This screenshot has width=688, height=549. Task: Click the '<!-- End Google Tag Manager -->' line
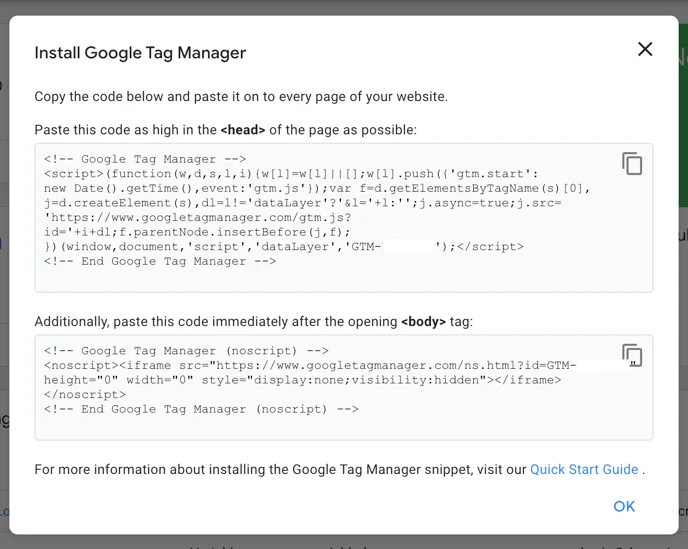[x=160, y=262]
